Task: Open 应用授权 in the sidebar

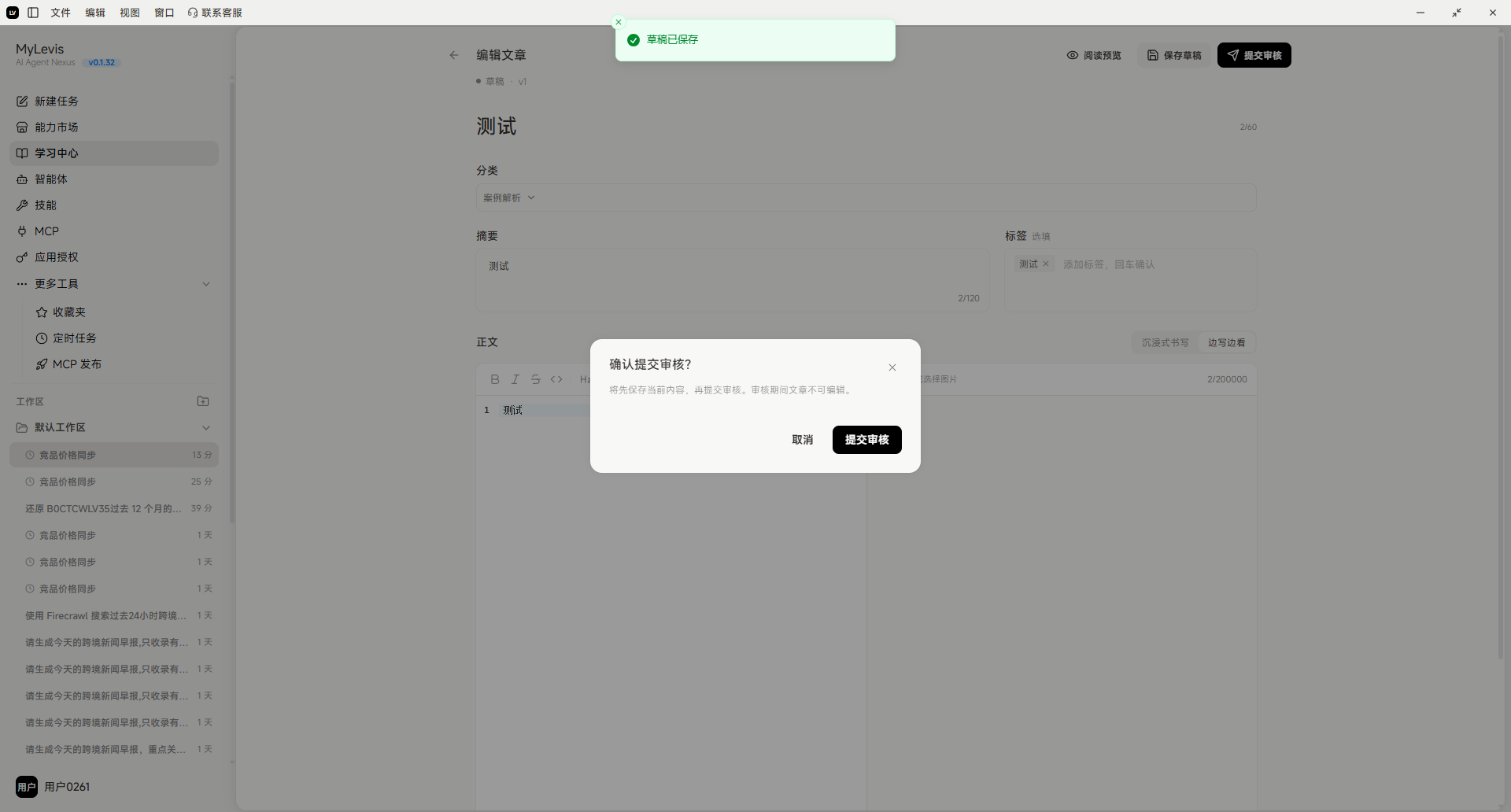Action: 114,257
